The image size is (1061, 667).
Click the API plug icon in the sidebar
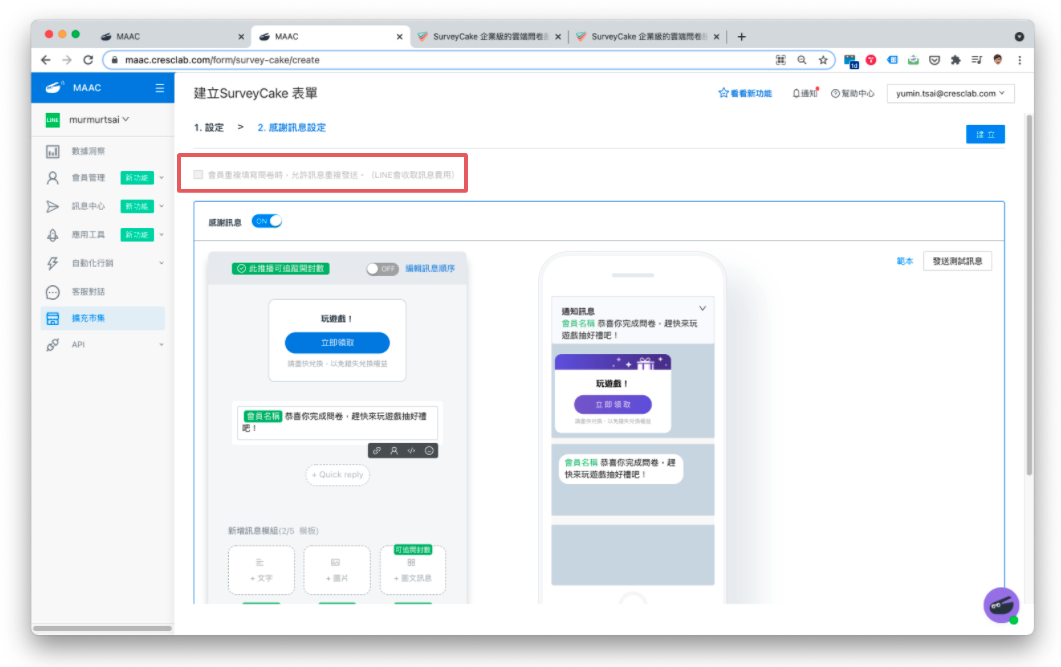53,345
